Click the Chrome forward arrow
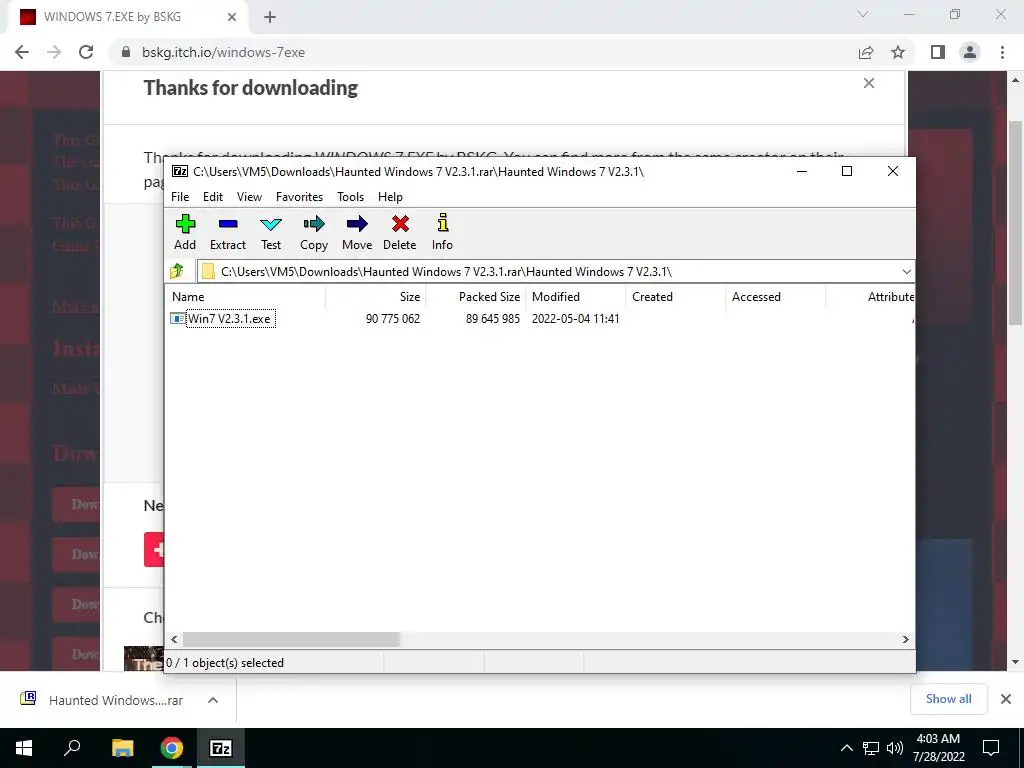The height and width of the screenshot is (768, 1024). [54, 52]
